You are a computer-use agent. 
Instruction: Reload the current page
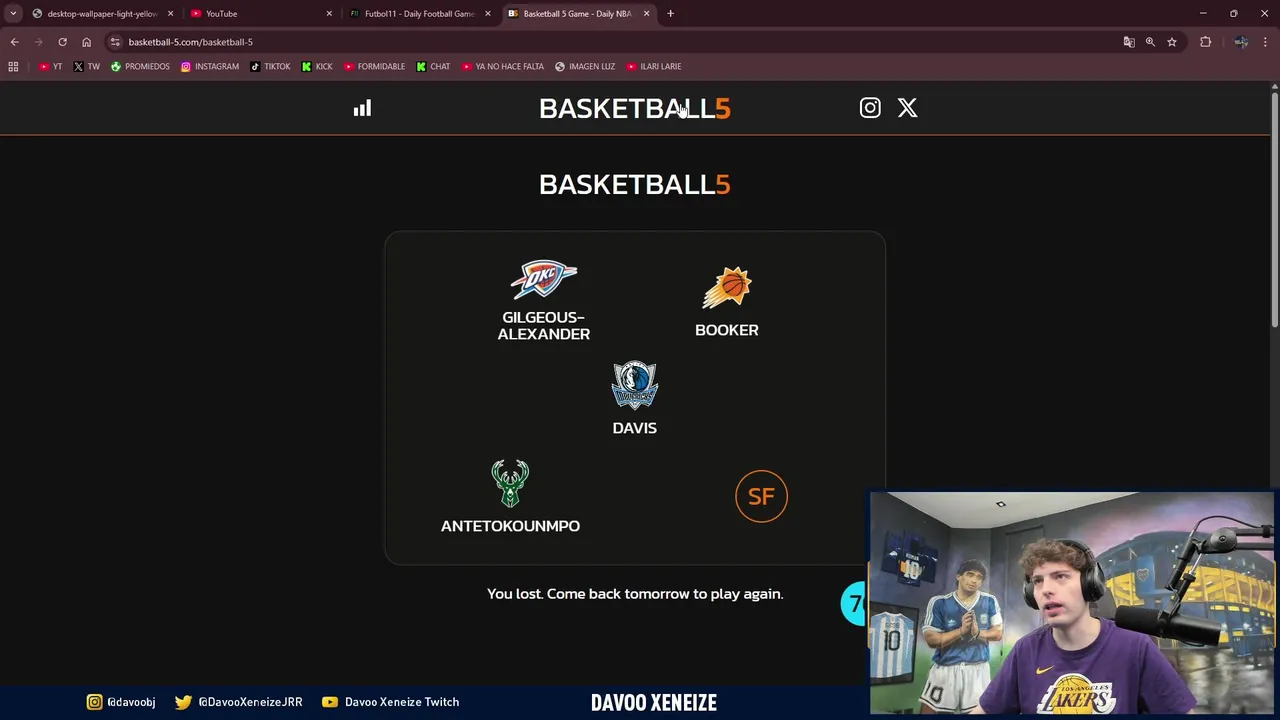tap(62, 42)
